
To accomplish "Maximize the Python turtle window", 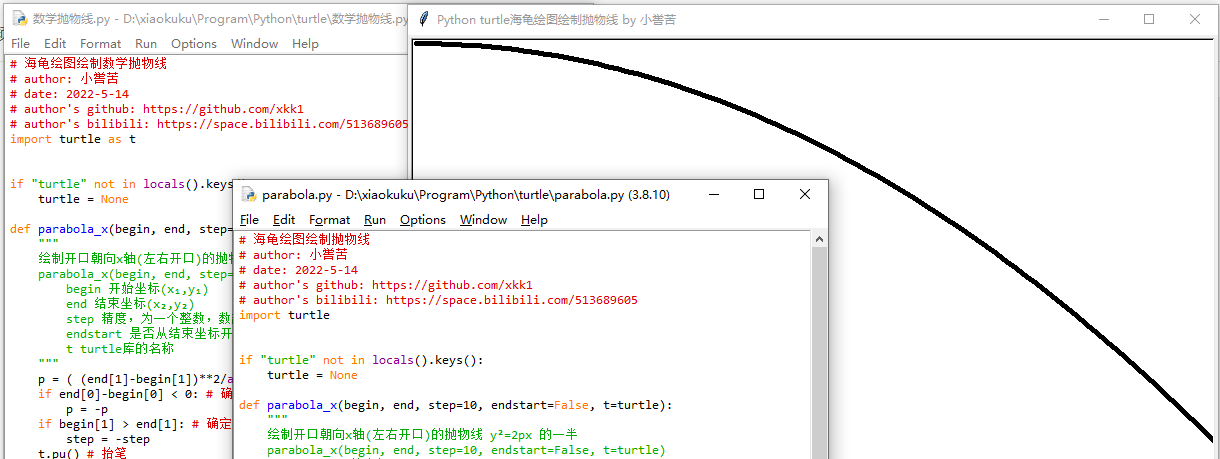I will click(x=1149, y=19).
